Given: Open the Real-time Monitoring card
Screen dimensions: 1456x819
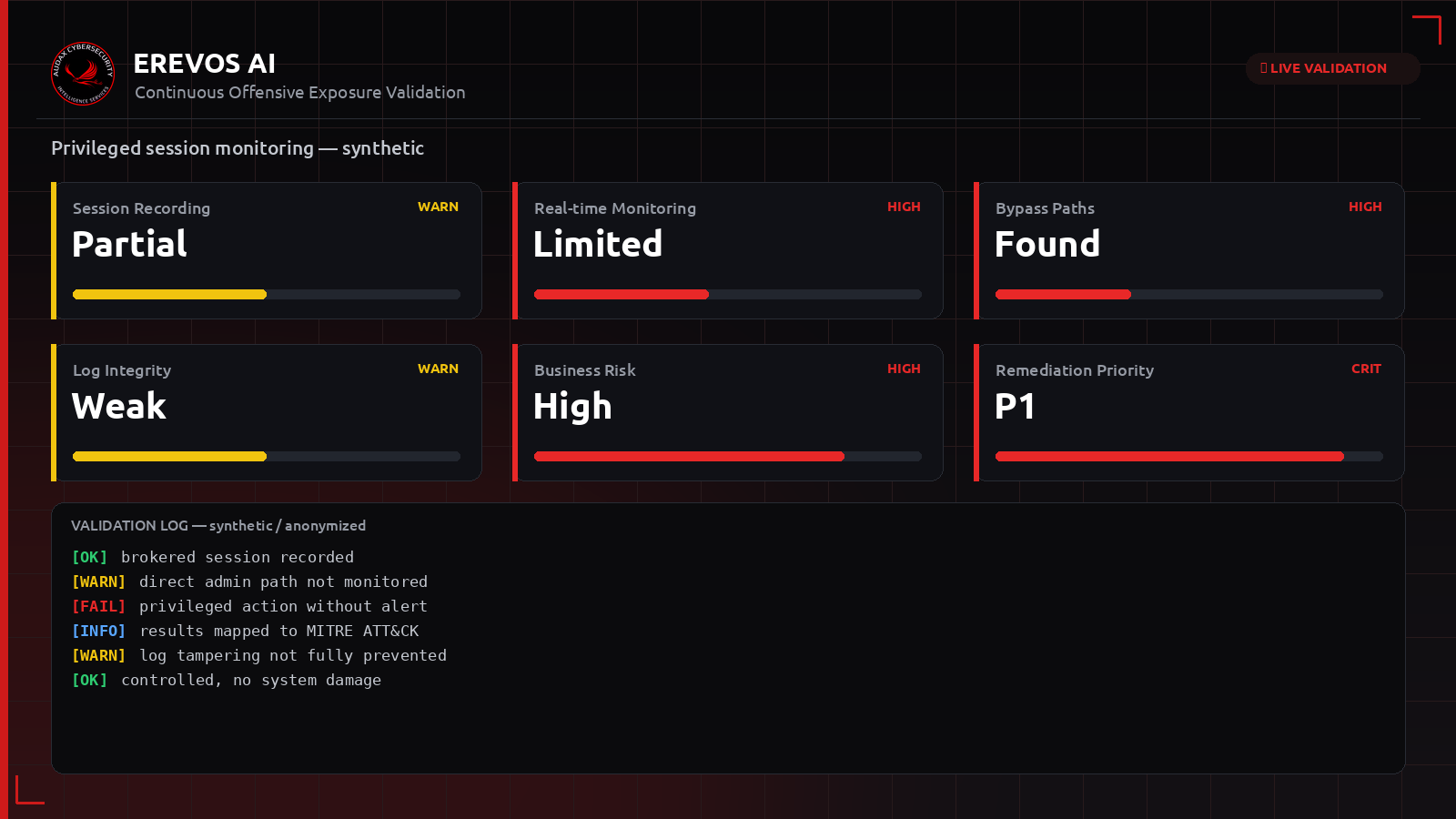Looking at the screenshot, I should coord(728,250).
